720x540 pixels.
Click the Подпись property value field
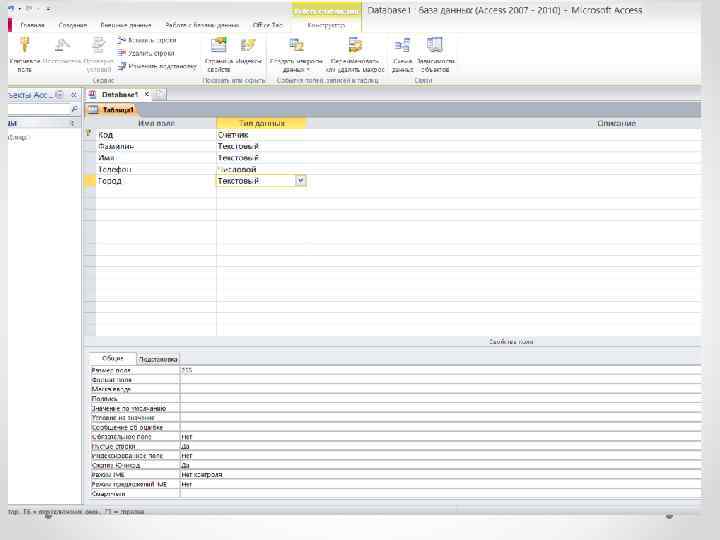coord(440,399)
